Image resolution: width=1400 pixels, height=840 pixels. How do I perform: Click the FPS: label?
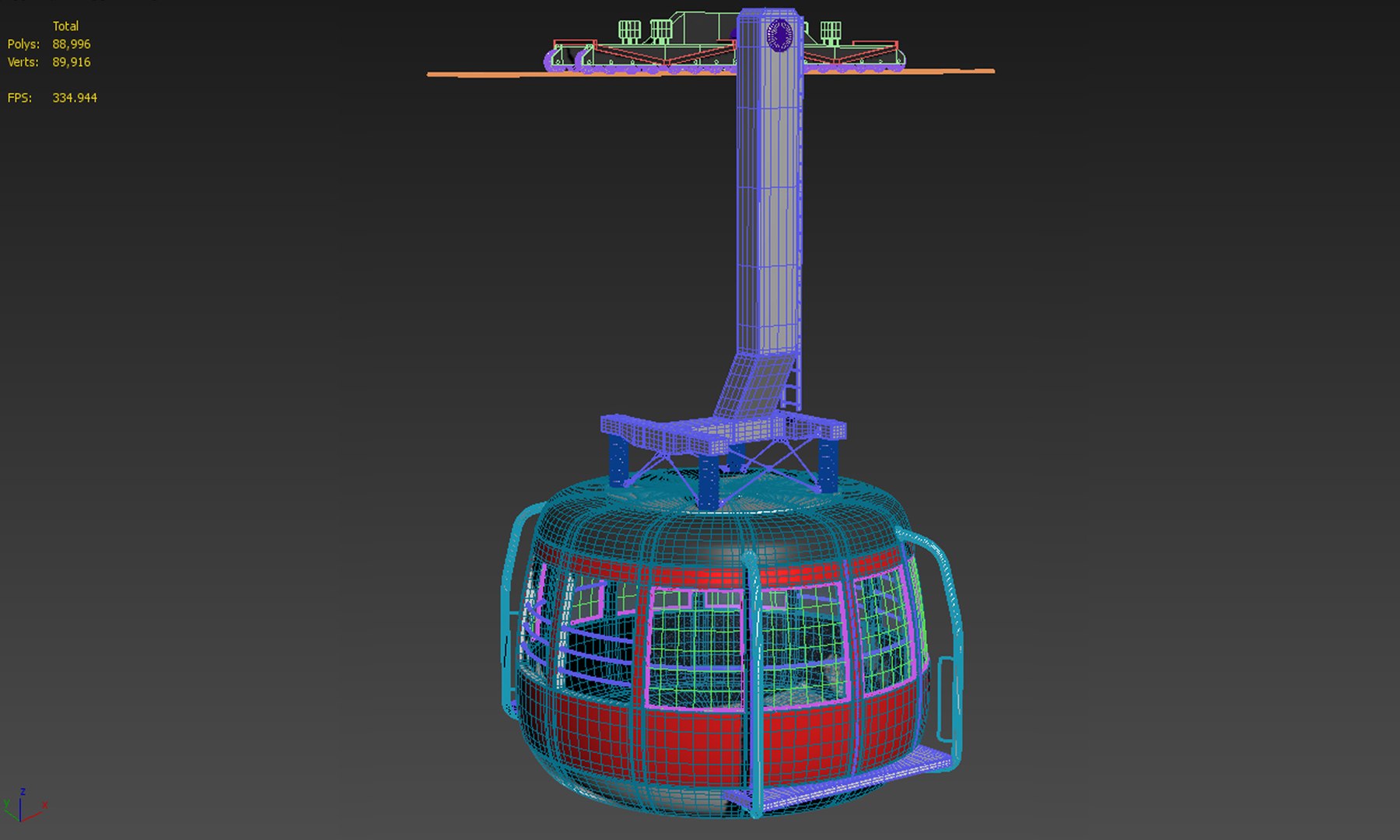point(19,98)
